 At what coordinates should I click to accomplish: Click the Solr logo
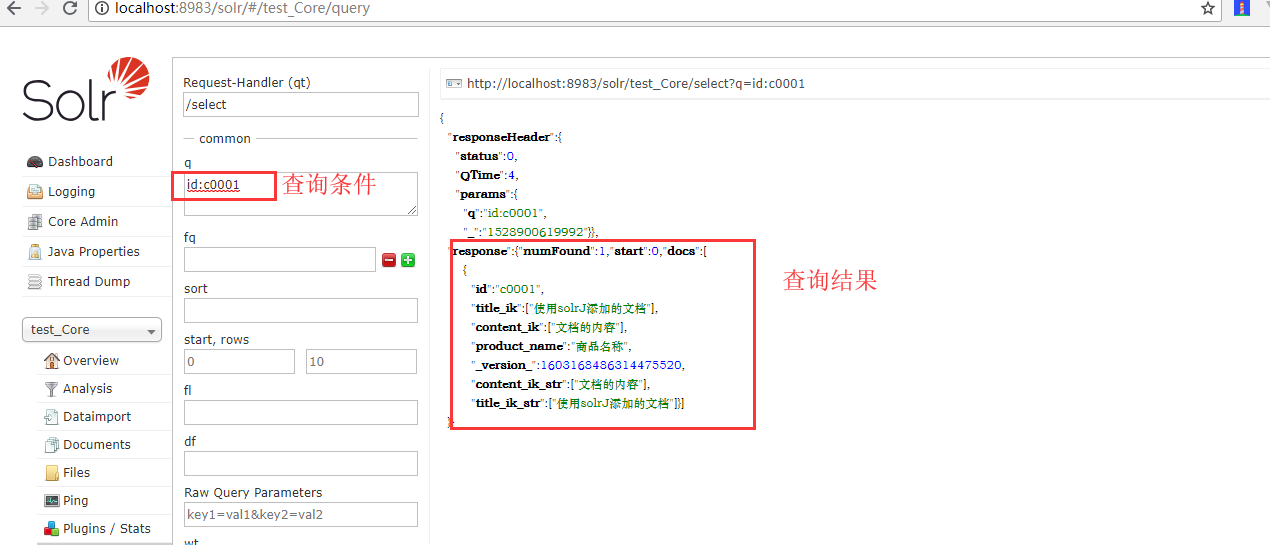86,89
